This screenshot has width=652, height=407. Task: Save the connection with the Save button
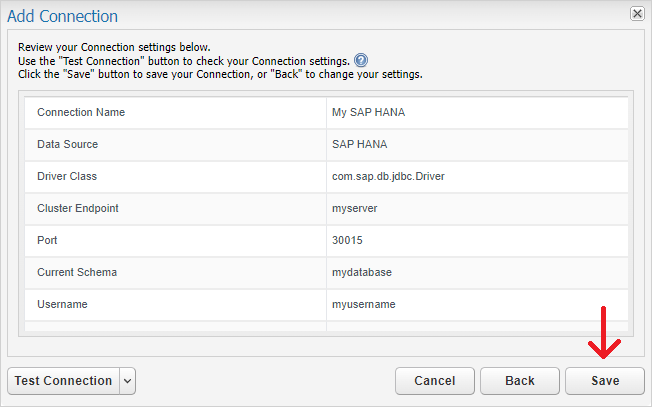coord(605,381)
